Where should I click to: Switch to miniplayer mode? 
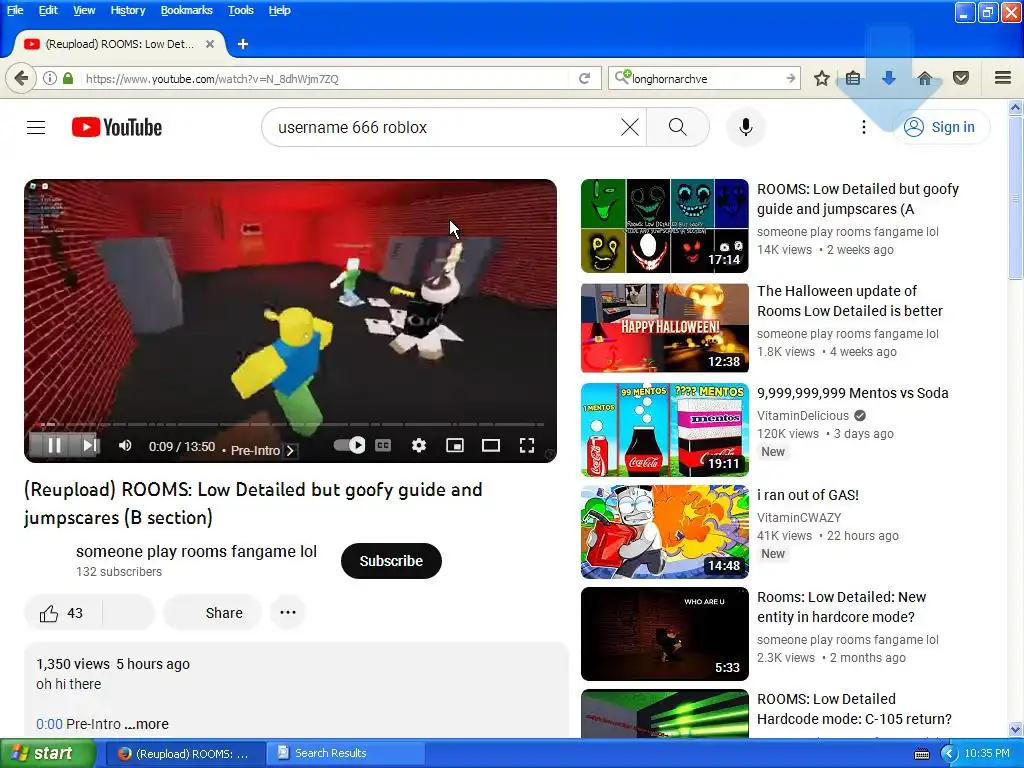455,445
